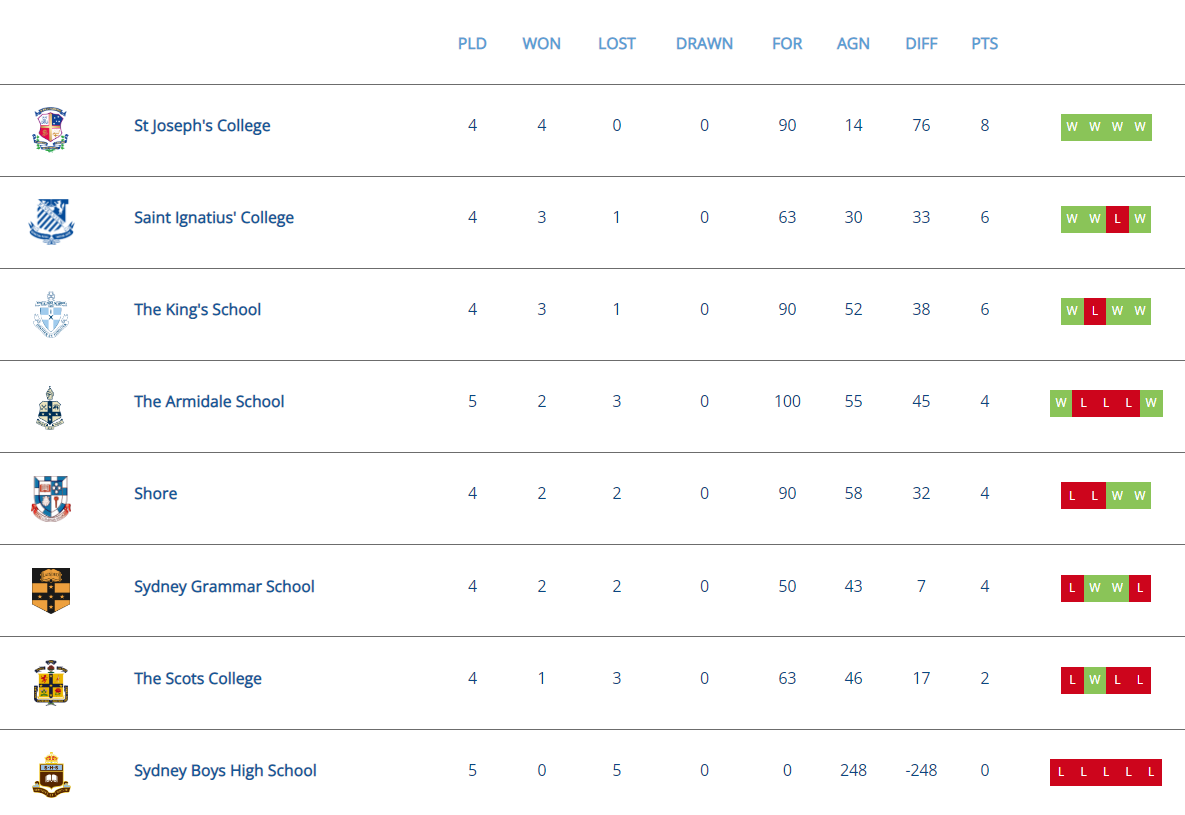This screenshot has height=815, width=1185.
Task: Click the DRAWN column header
Action: [x=704, y=44]
